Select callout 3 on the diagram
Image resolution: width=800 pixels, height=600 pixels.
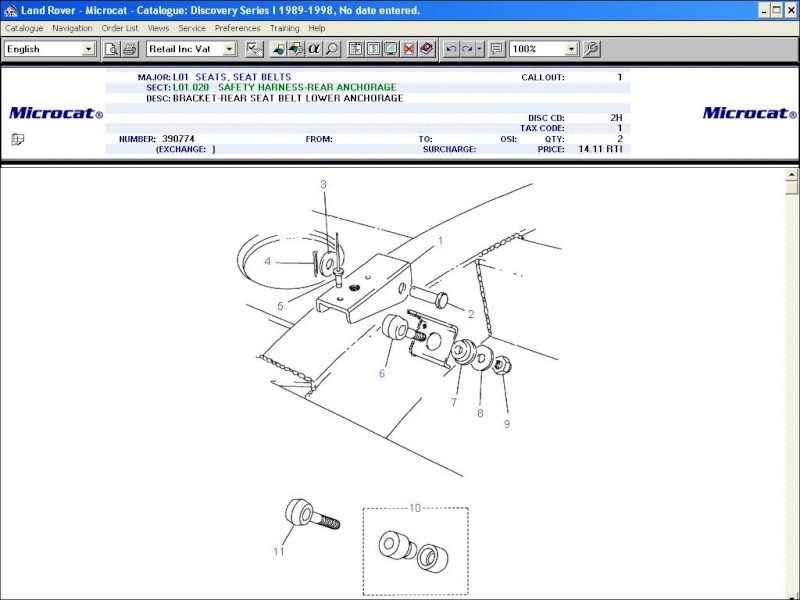323,184
